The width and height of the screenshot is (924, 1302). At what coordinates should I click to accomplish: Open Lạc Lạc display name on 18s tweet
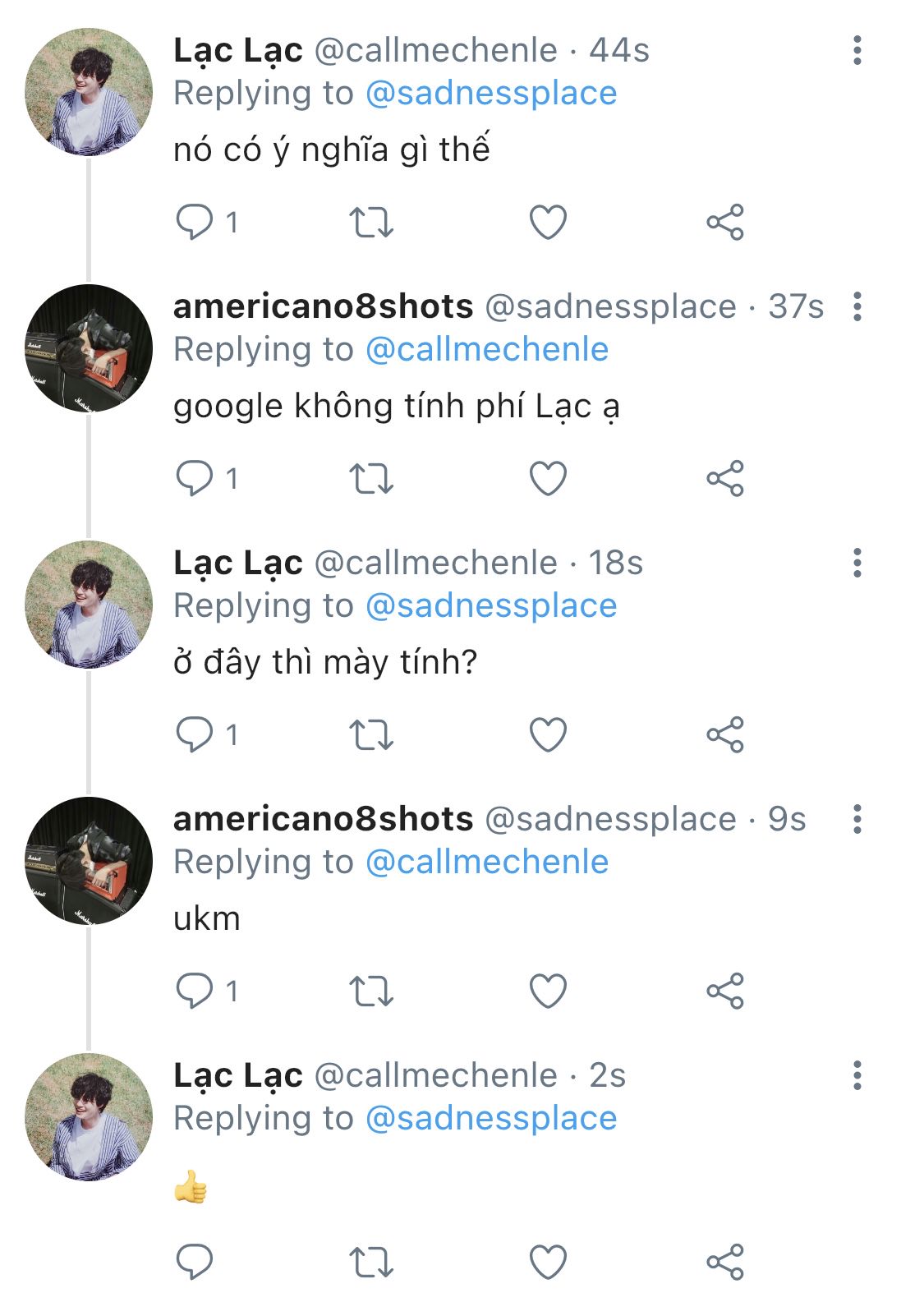click(x=238, y=563)
